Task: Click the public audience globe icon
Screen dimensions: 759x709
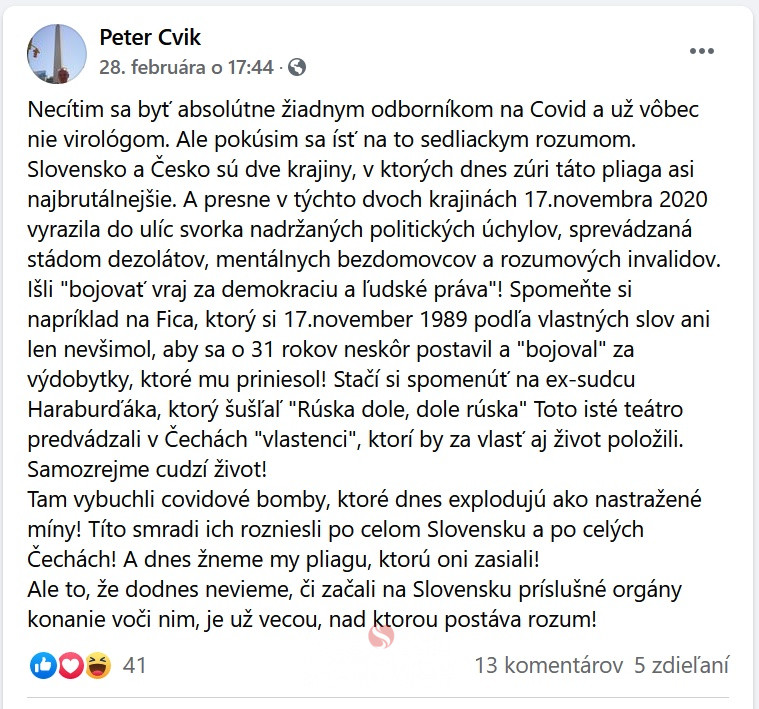Action: coord(296,68)
